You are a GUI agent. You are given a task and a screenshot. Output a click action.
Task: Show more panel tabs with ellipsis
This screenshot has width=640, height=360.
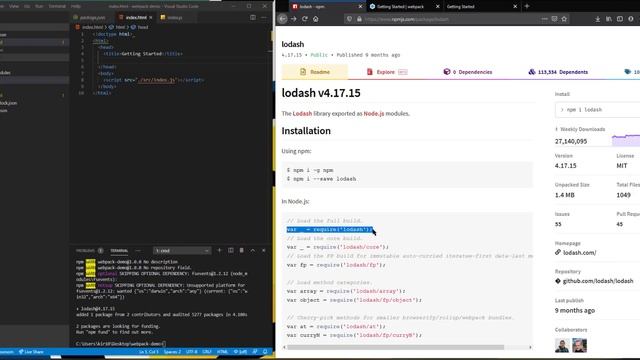pos(138,251)
